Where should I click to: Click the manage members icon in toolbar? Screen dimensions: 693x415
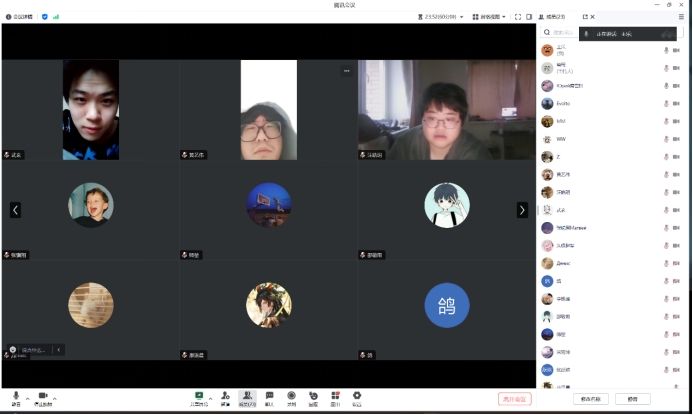pyautogui.click(x=247, y=397)
